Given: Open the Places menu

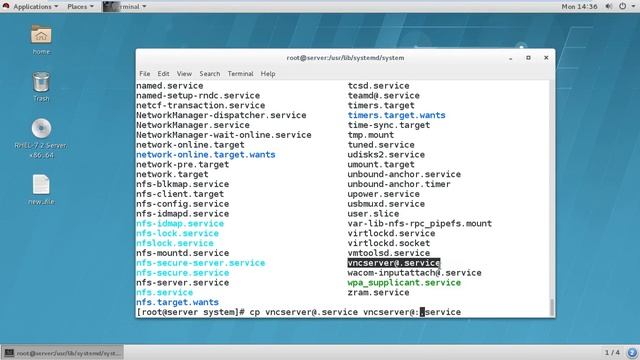Looking at the screenshot, I should (80, 7).
